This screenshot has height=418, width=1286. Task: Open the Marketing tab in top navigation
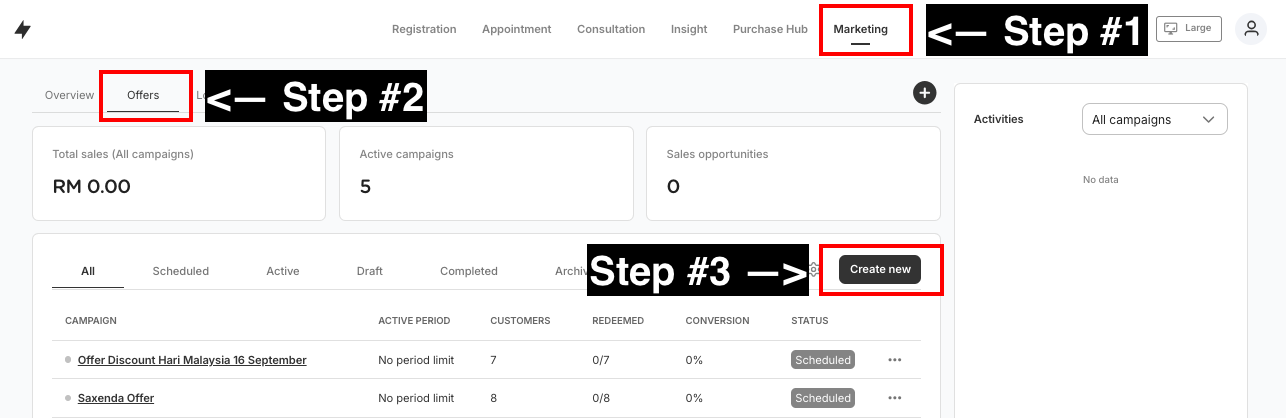point(860,29)
